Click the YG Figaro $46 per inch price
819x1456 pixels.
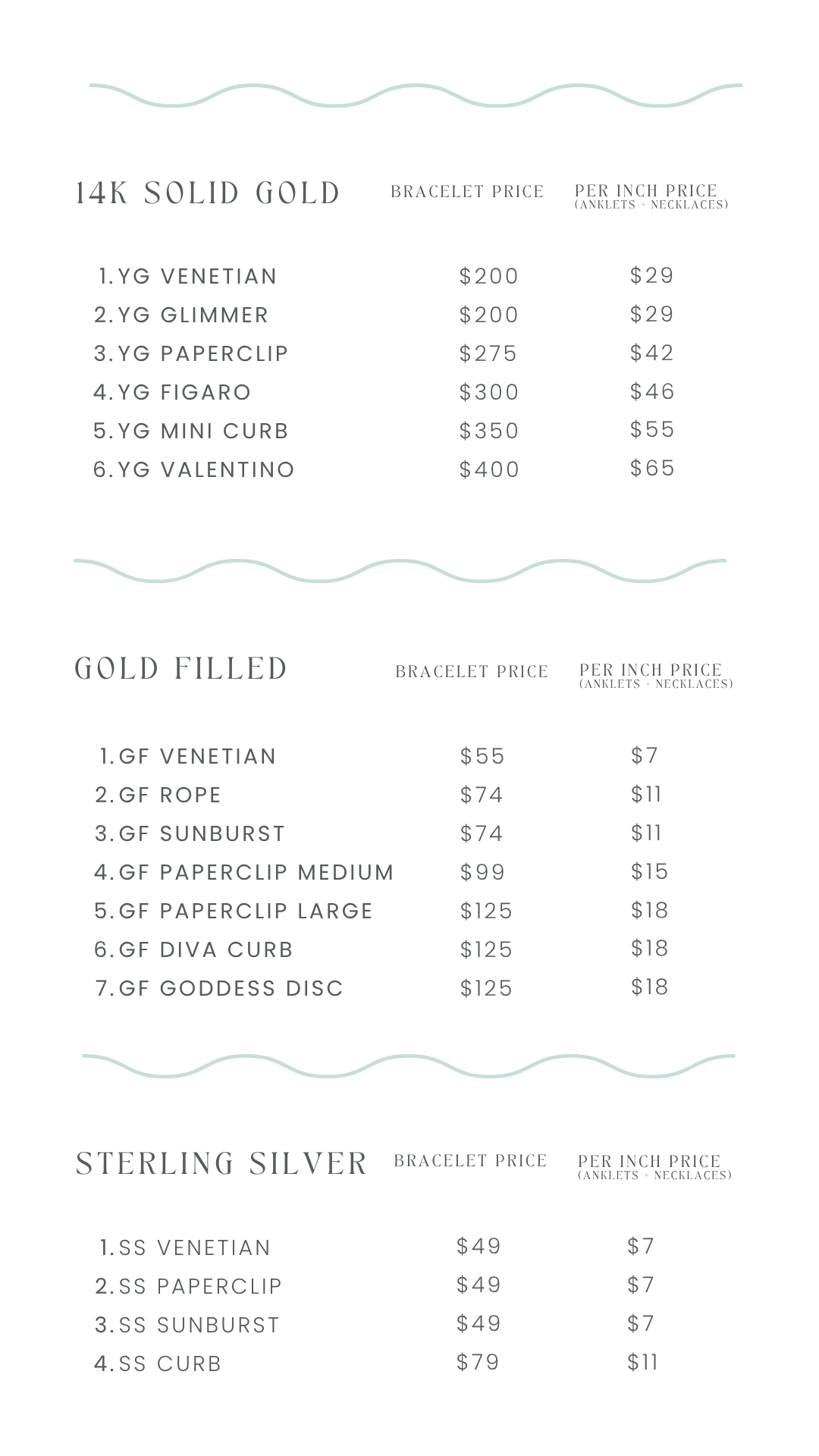(652, 391)
